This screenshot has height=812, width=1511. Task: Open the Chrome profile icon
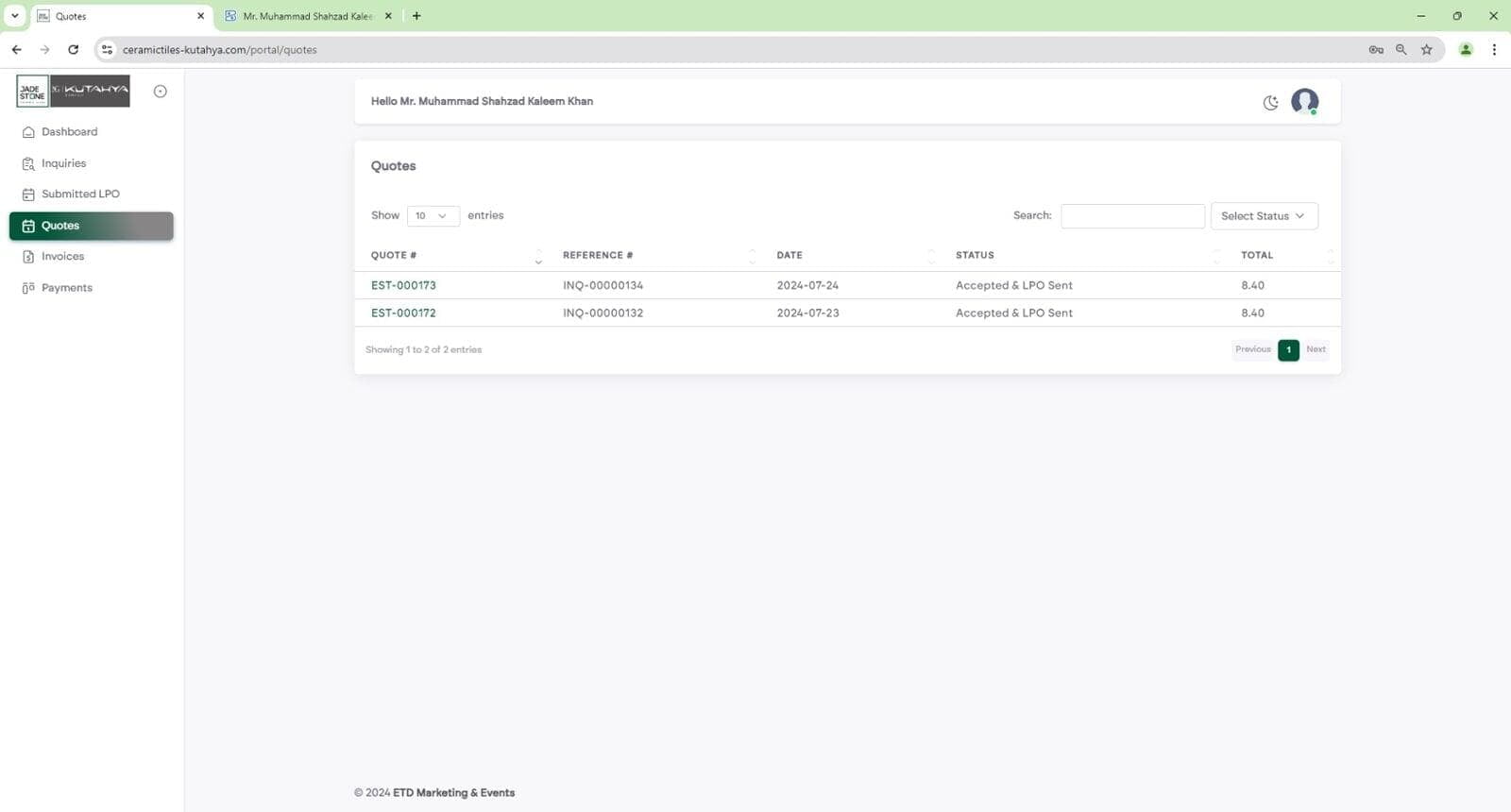pos(1466,50)
